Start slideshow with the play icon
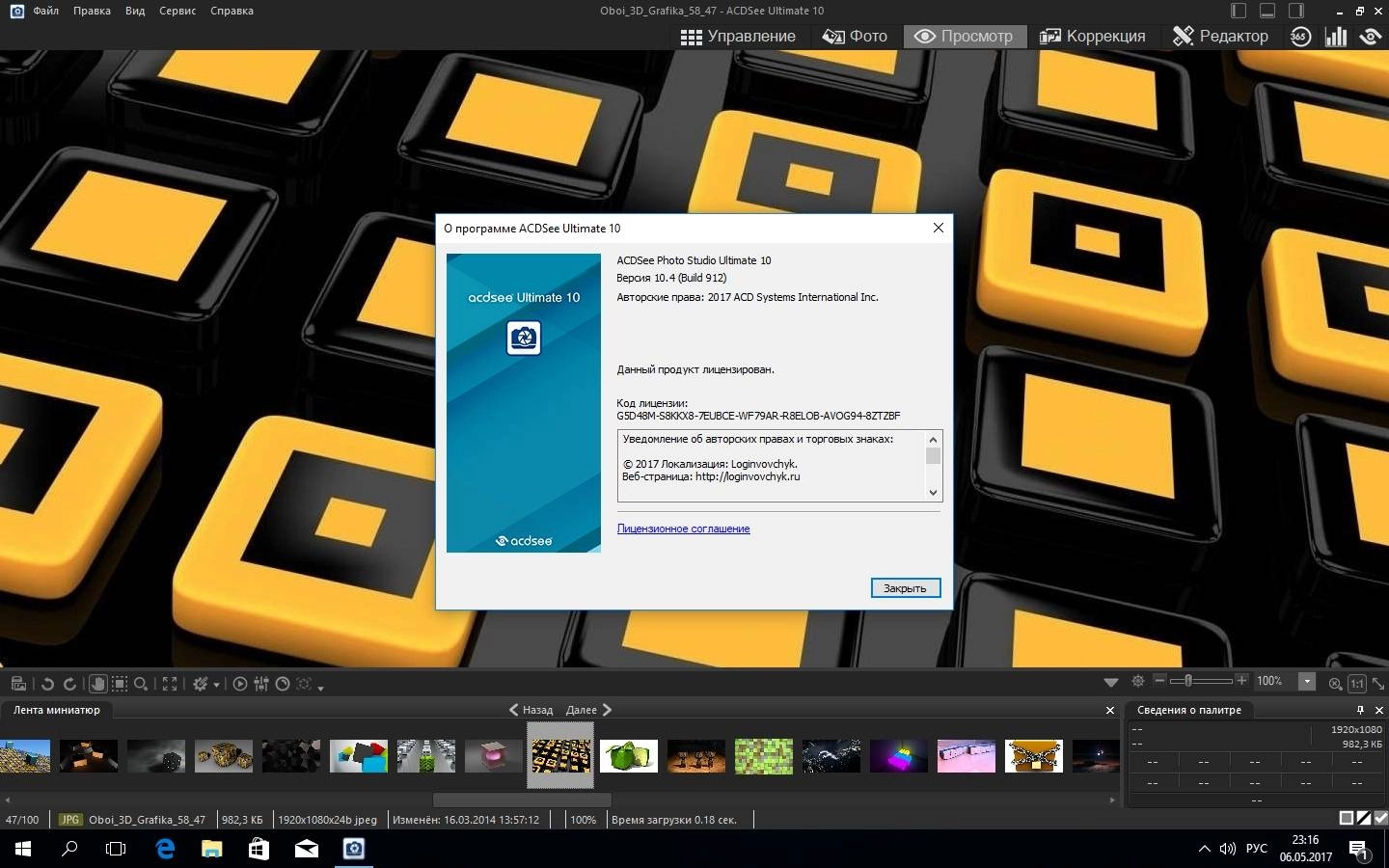This screenshot has width=1389, height=868. tap(240, 684)
